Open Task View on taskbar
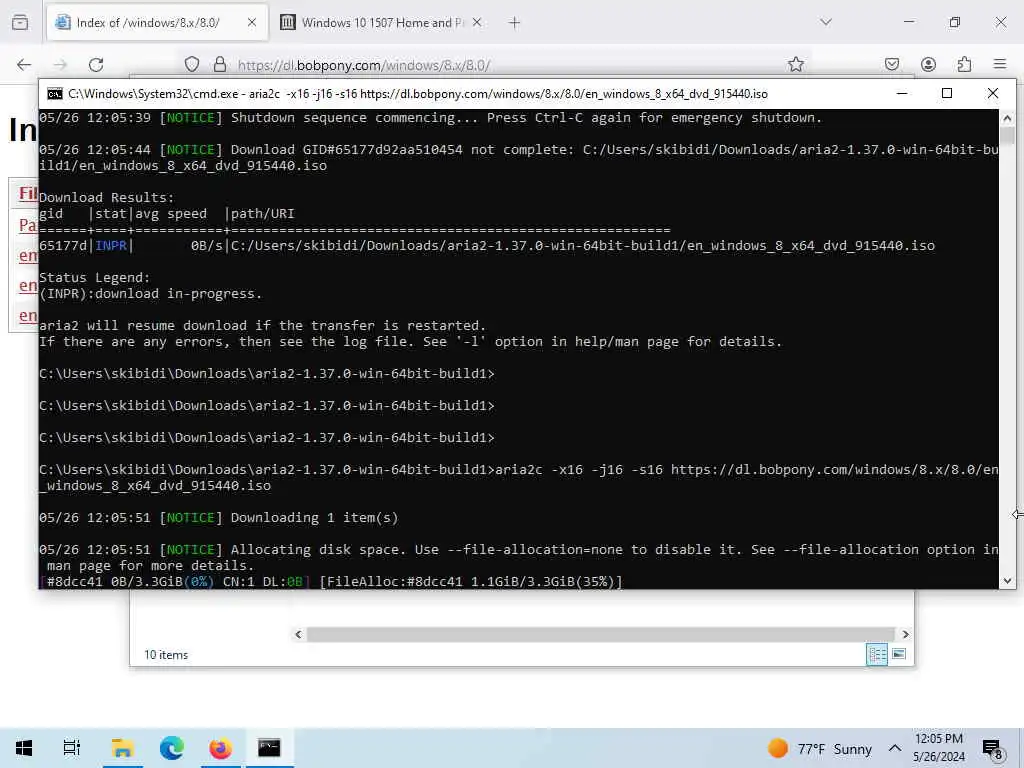This screenshot has height=768, width=1024. pyautogui.click(x=72, y=748)
